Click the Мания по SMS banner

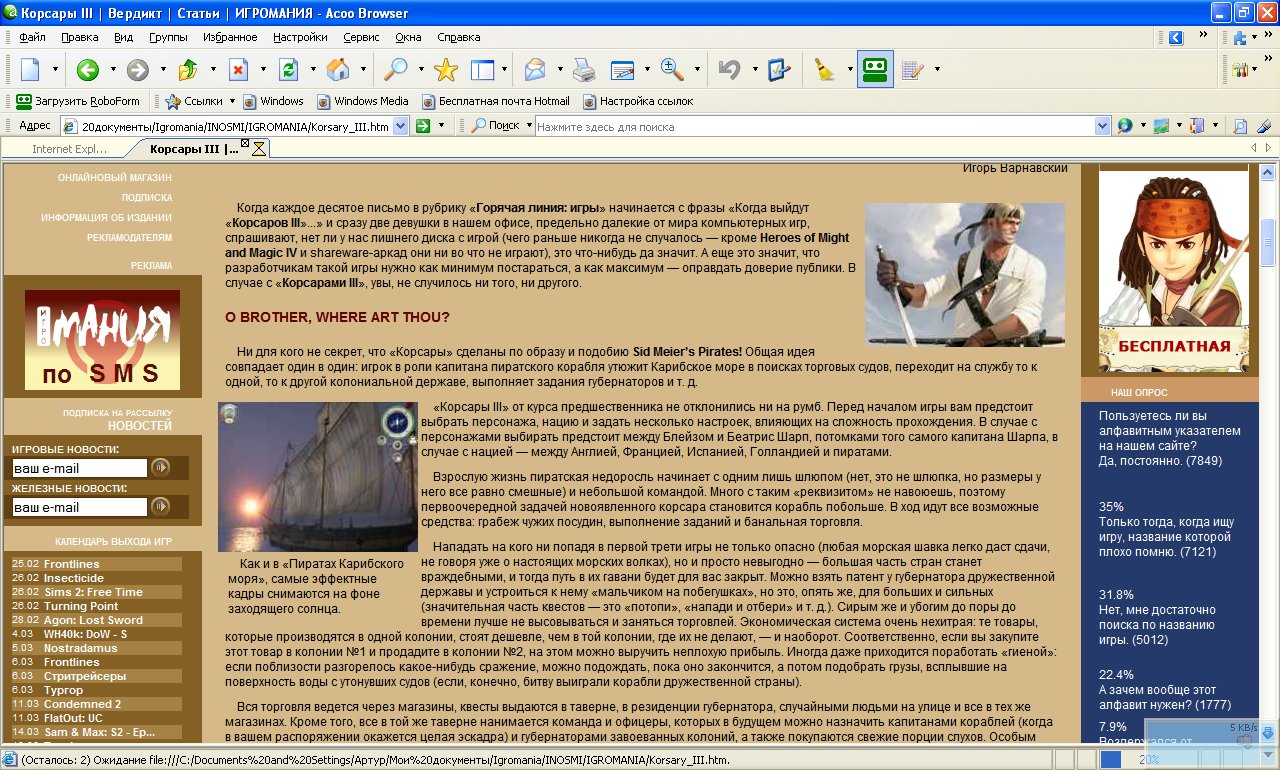[102, 340]
